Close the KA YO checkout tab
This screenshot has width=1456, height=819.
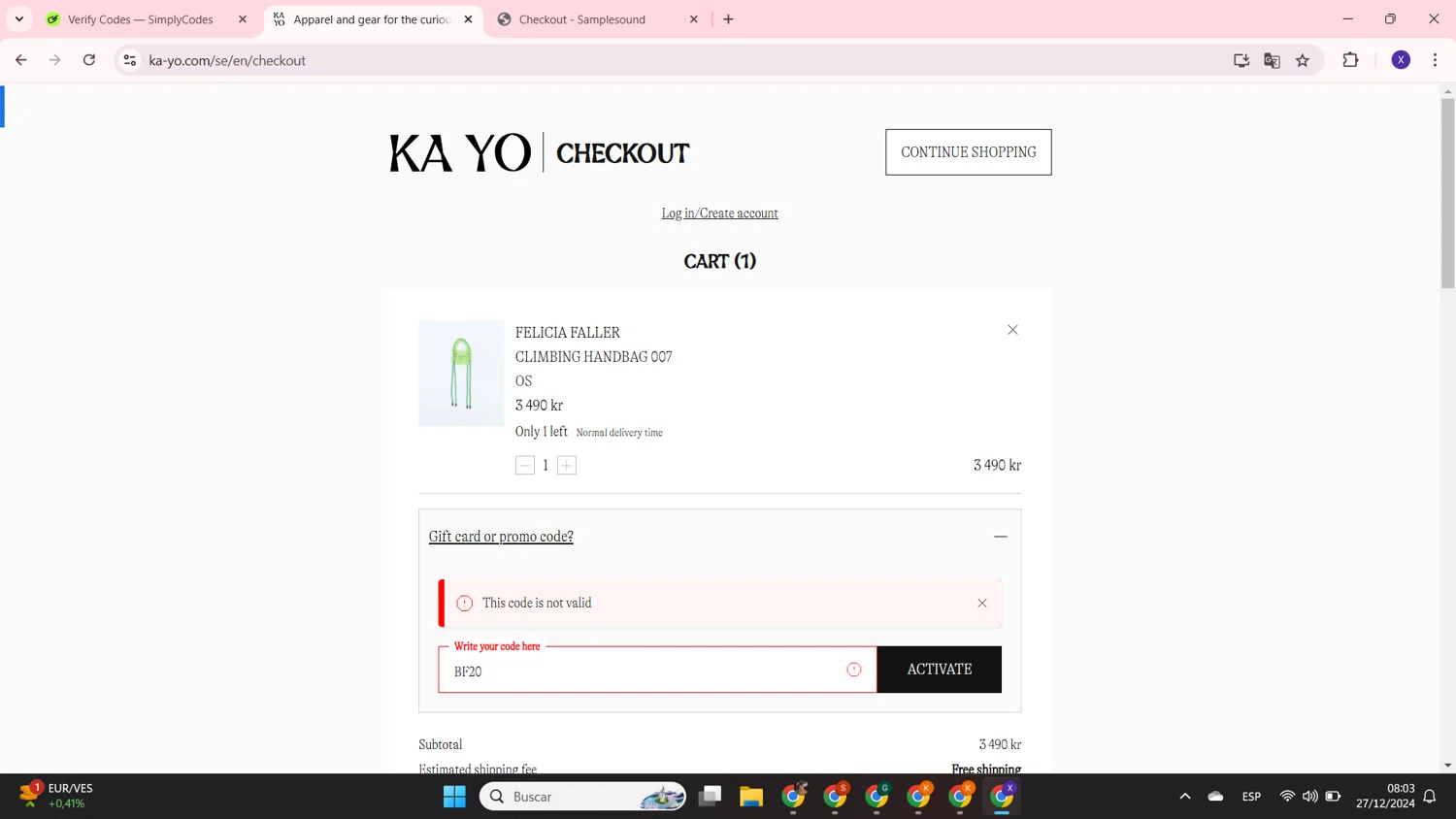click(x=468, y=19)
